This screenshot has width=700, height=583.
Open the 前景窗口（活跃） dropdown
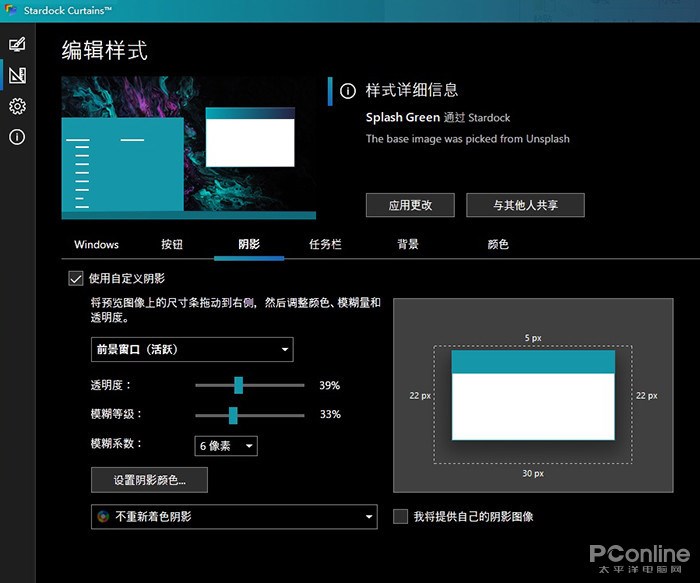192,349
